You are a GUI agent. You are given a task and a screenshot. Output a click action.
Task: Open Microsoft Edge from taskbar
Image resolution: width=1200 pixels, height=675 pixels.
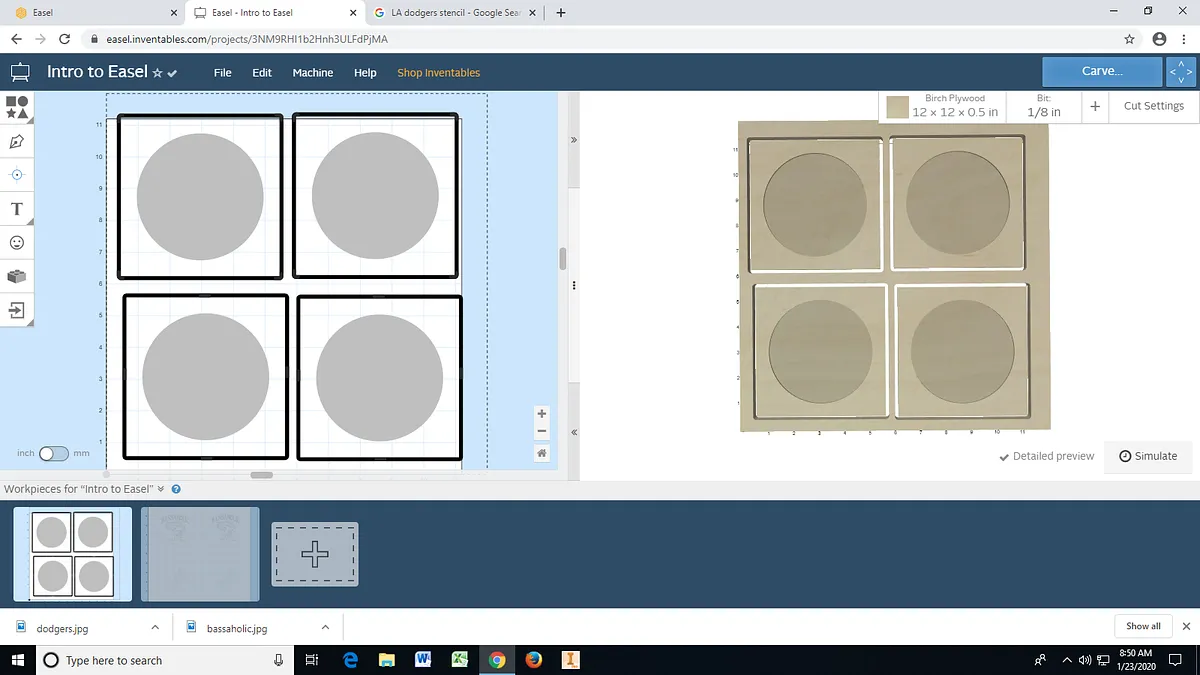(x=351, y=660)
